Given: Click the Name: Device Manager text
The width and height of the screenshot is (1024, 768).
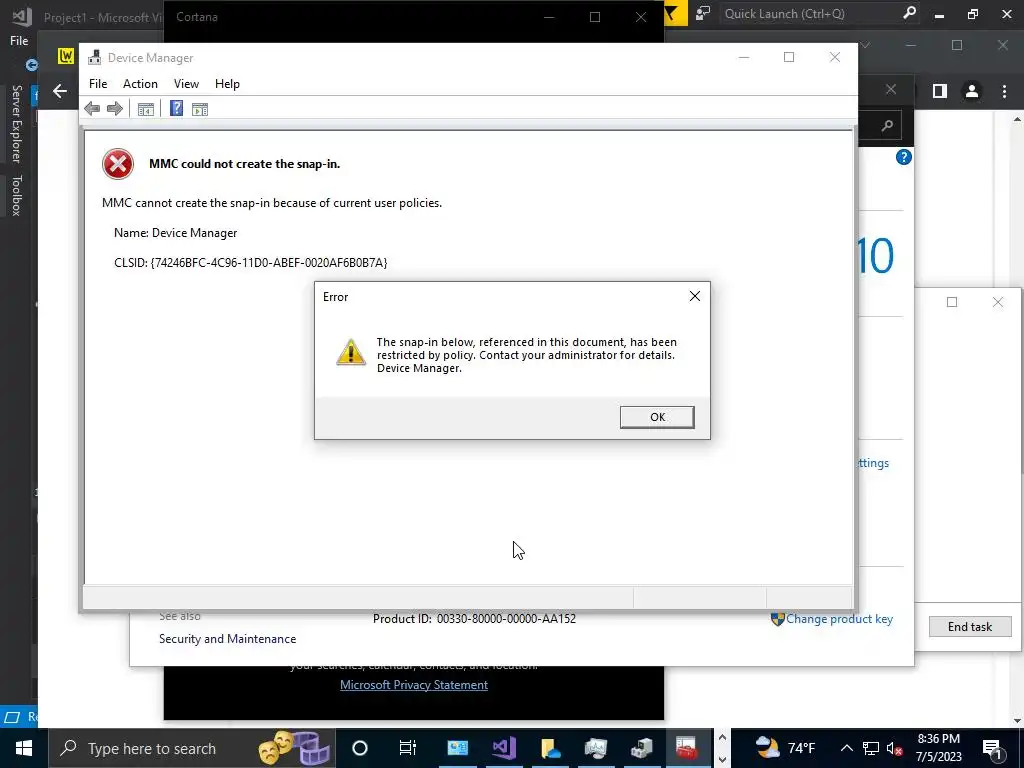Looking at the screenshot, I should [176, 232].
